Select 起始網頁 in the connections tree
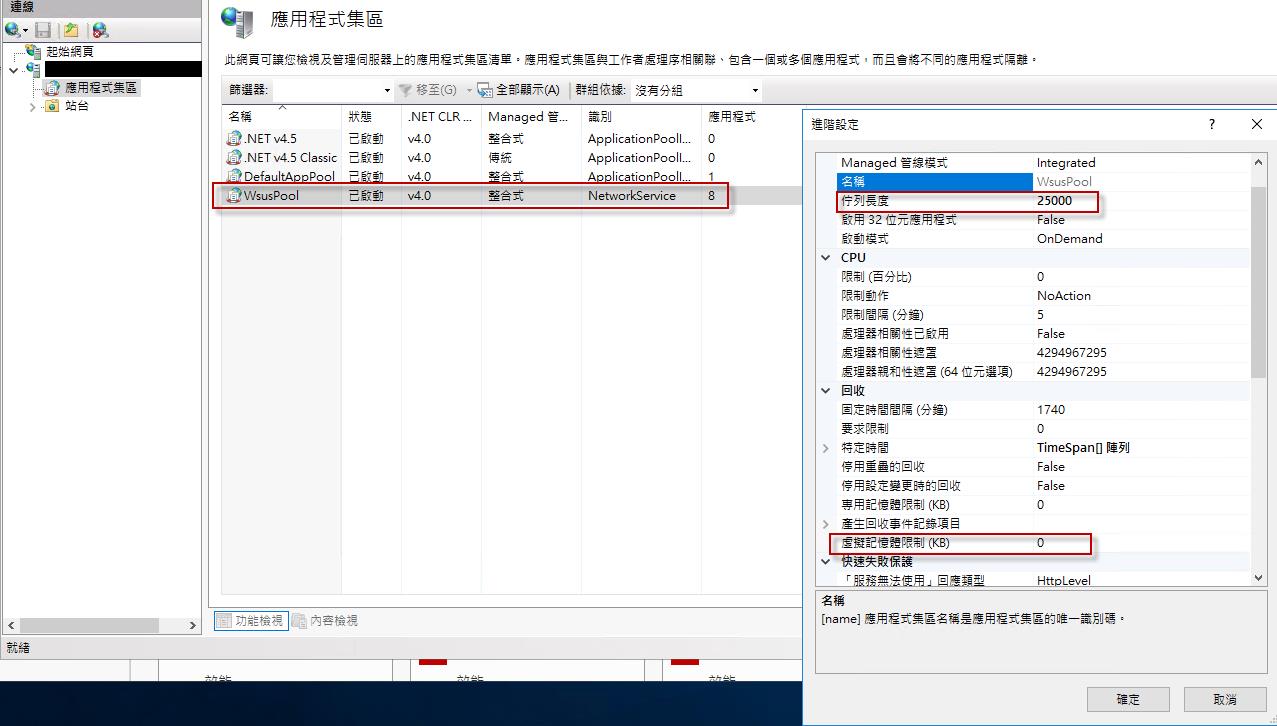The image size is (1277, 726). (x=69, y=51)
